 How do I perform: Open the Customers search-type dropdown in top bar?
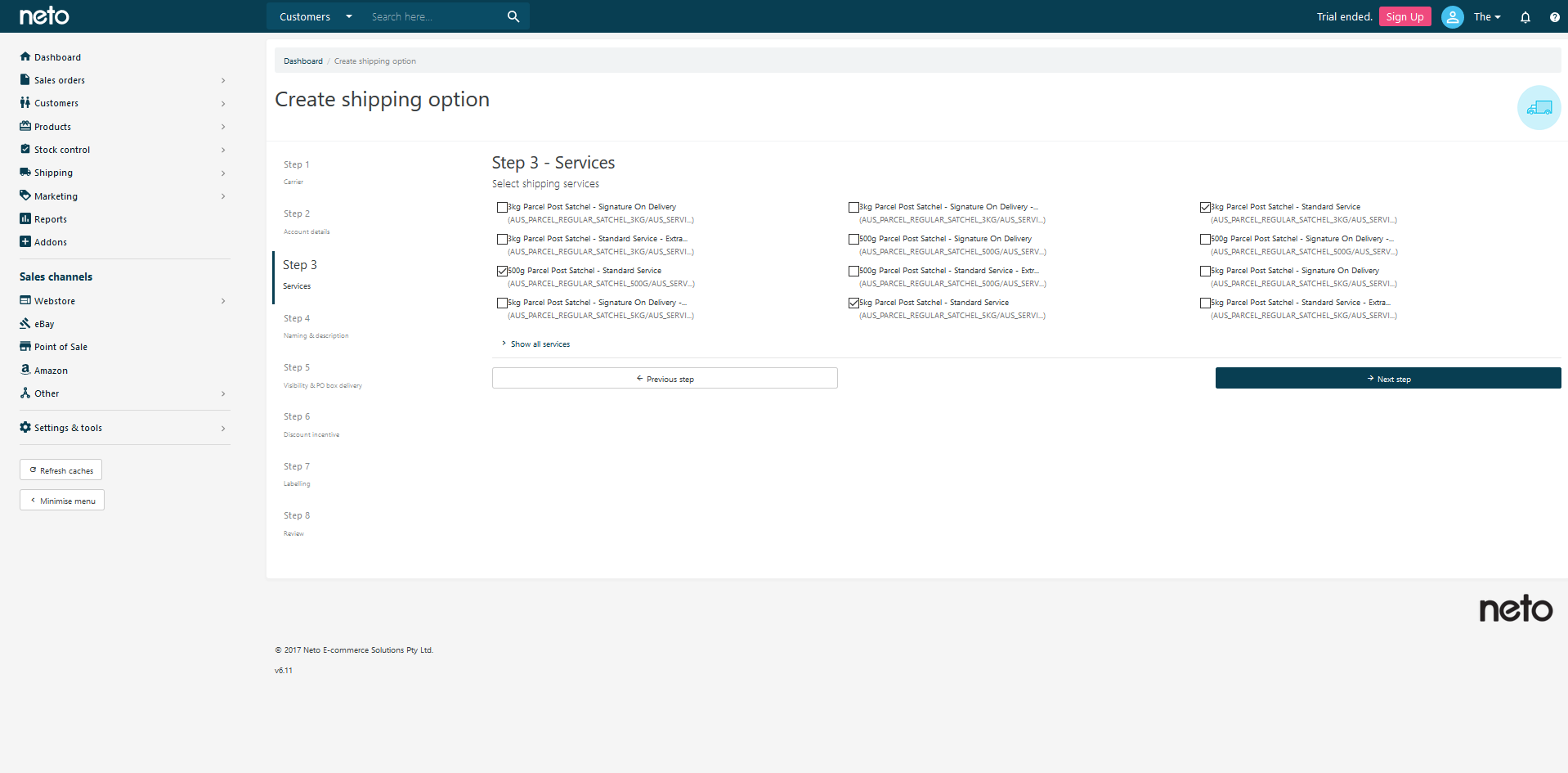(x=316, y=16)
